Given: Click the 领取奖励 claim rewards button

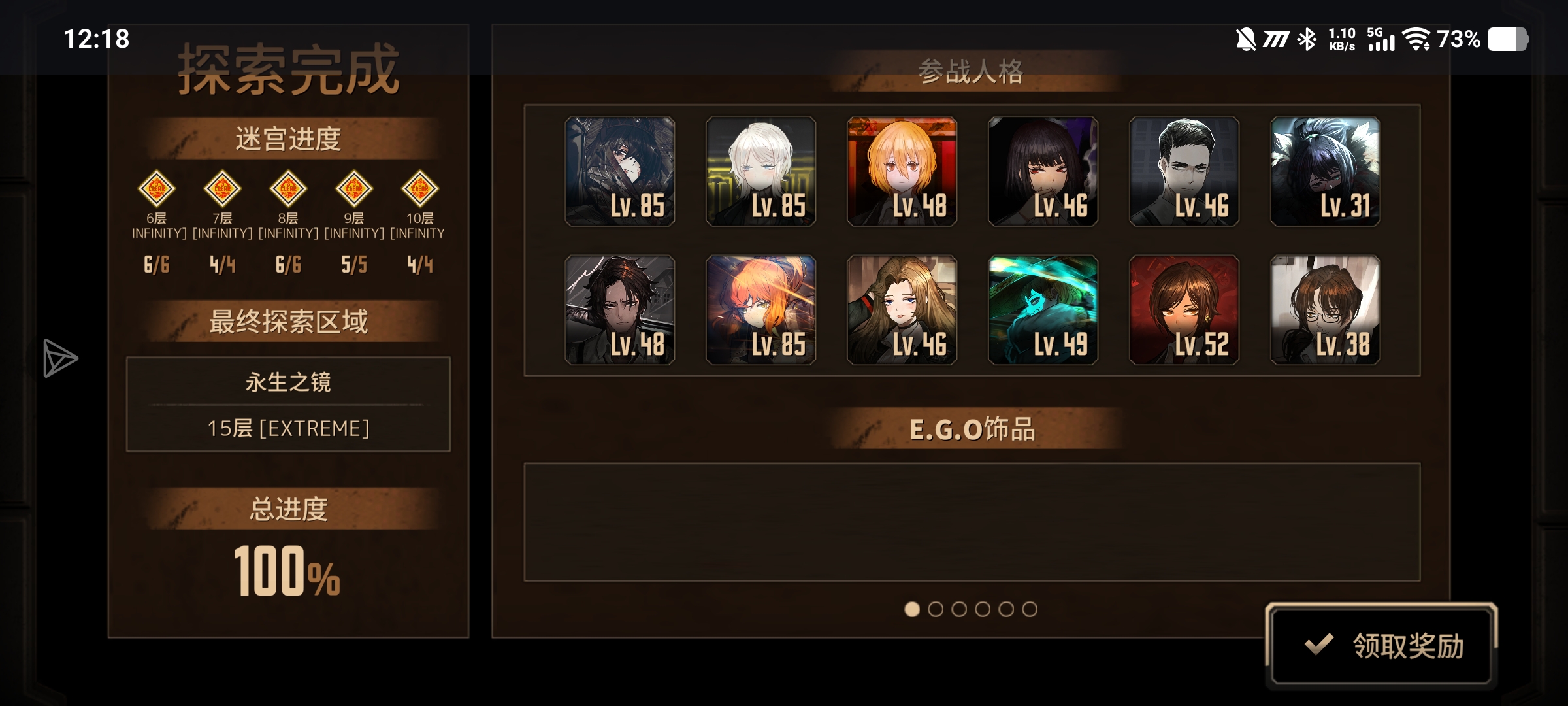Looking at the screenshot, I should [x=1381, y=645].
